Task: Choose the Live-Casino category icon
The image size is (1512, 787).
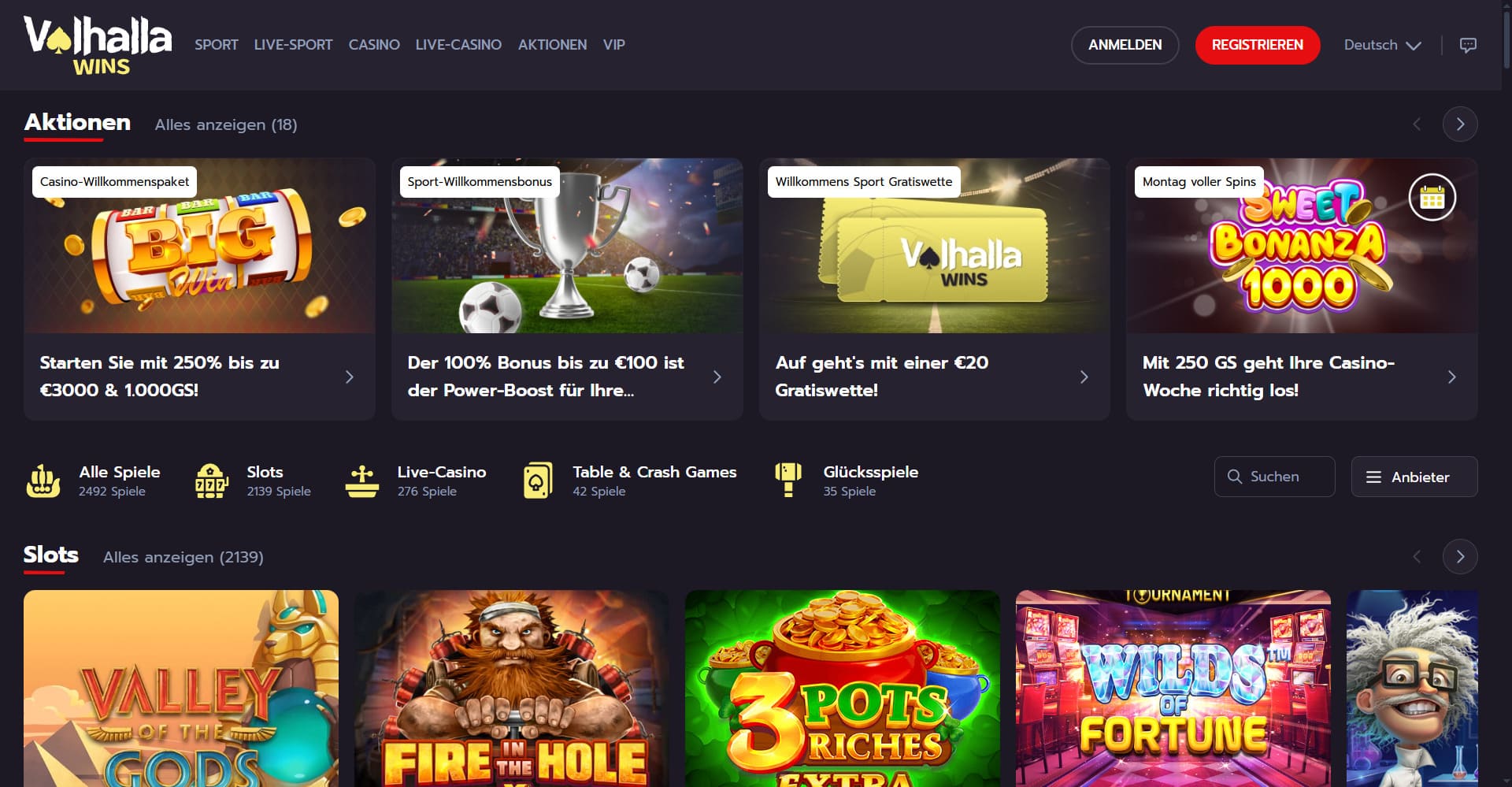Action: pyautogui.click(x=362, y=481)
